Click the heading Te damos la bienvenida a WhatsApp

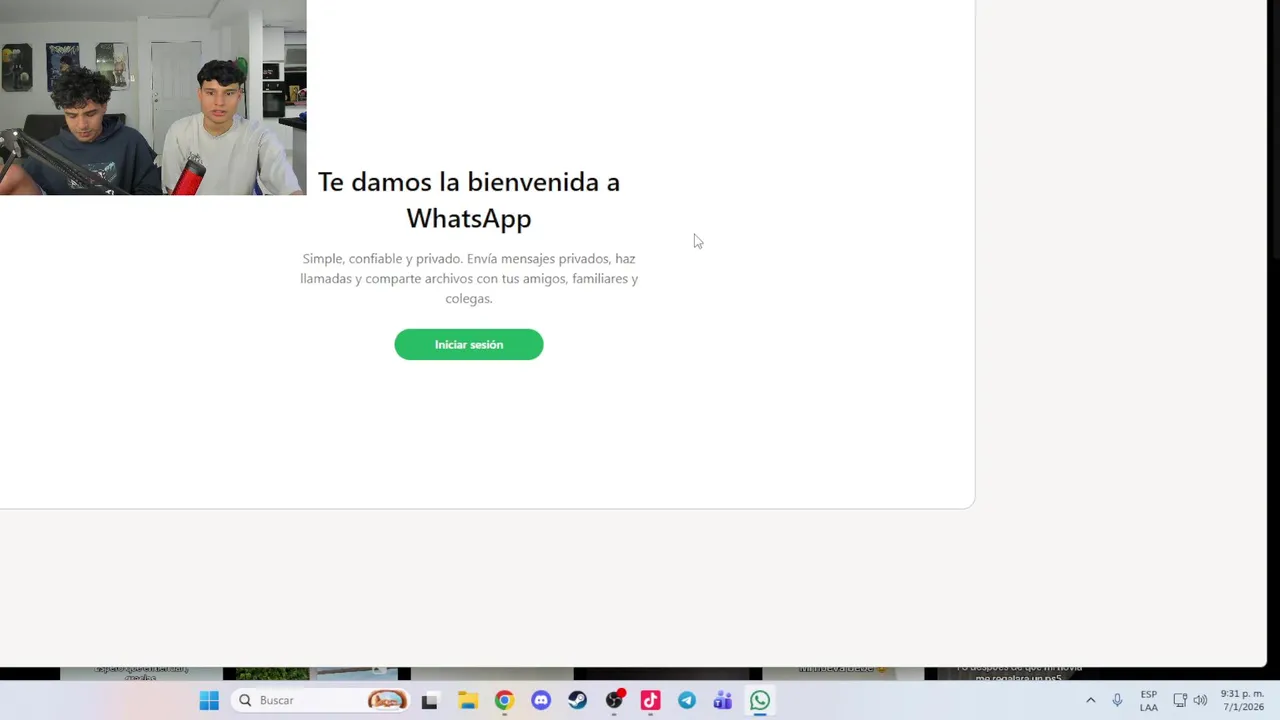pos(469,200)
